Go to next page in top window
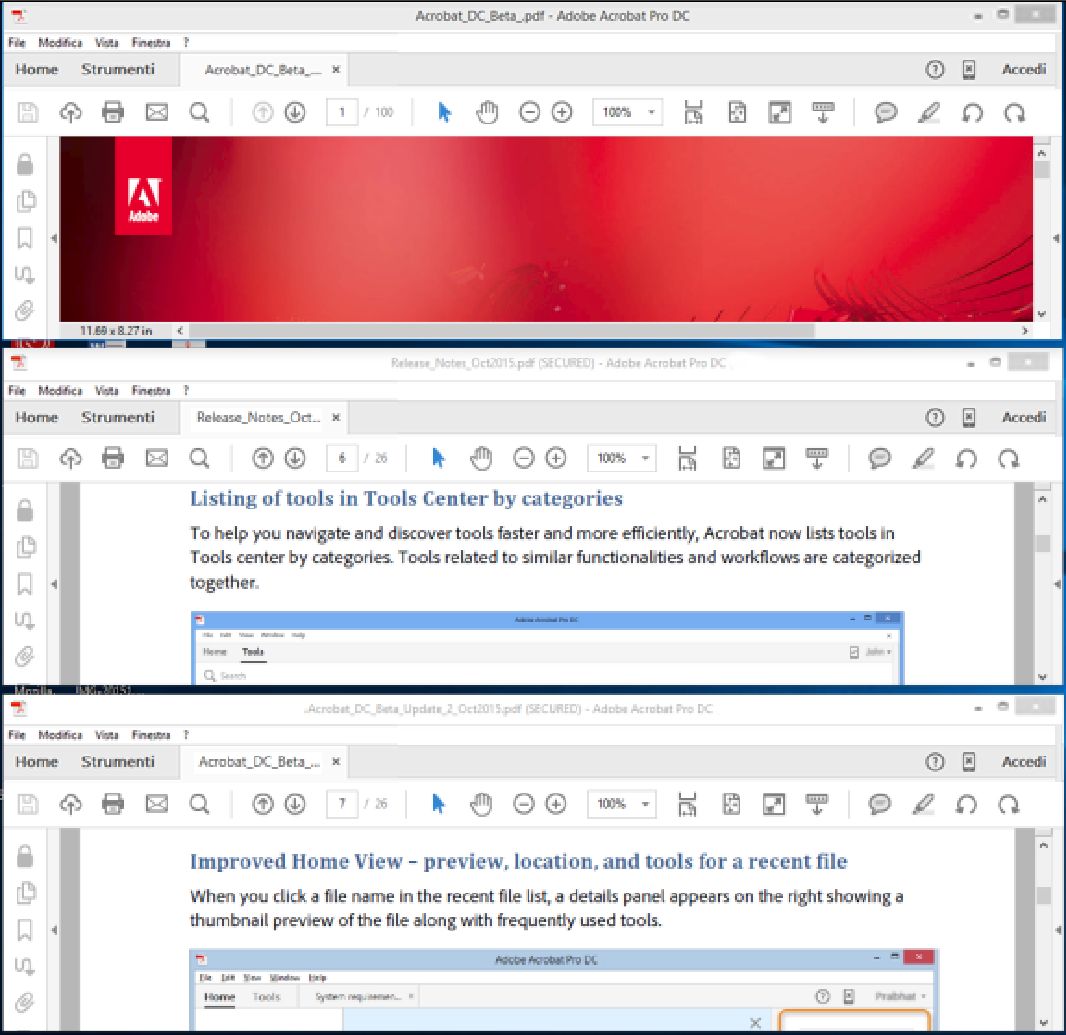 (x=295, y=112)
